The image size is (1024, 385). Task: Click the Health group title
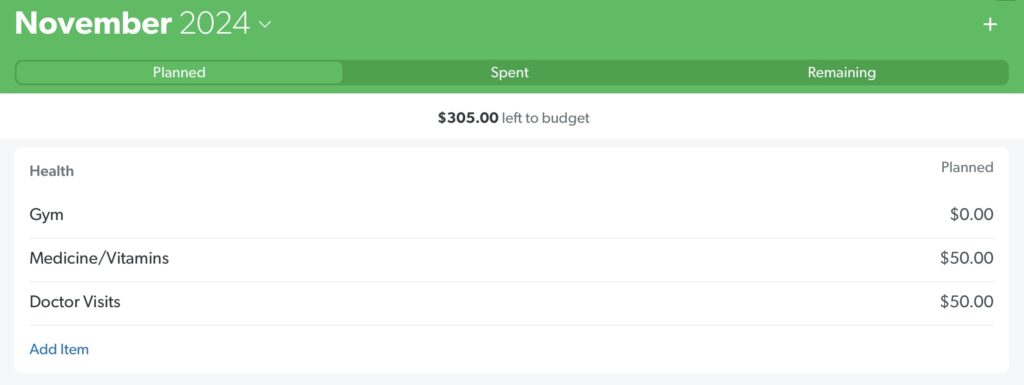coord(52,171)
